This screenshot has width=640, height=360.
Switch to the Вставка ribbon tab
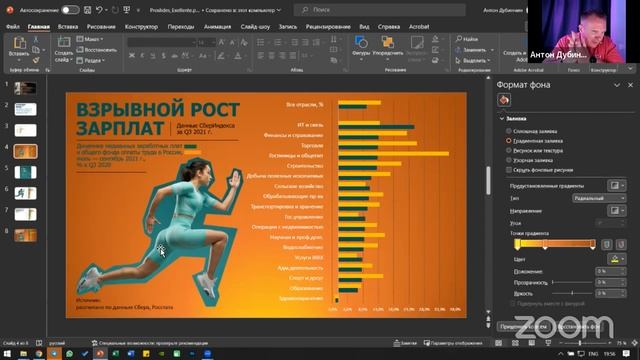68,27
